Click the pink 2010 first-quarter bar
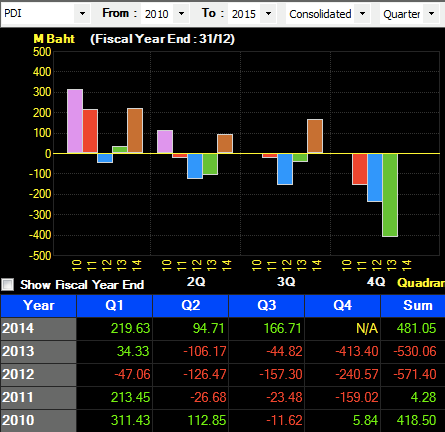The width and height of the screenshot is (445, 432). [75, 121]
